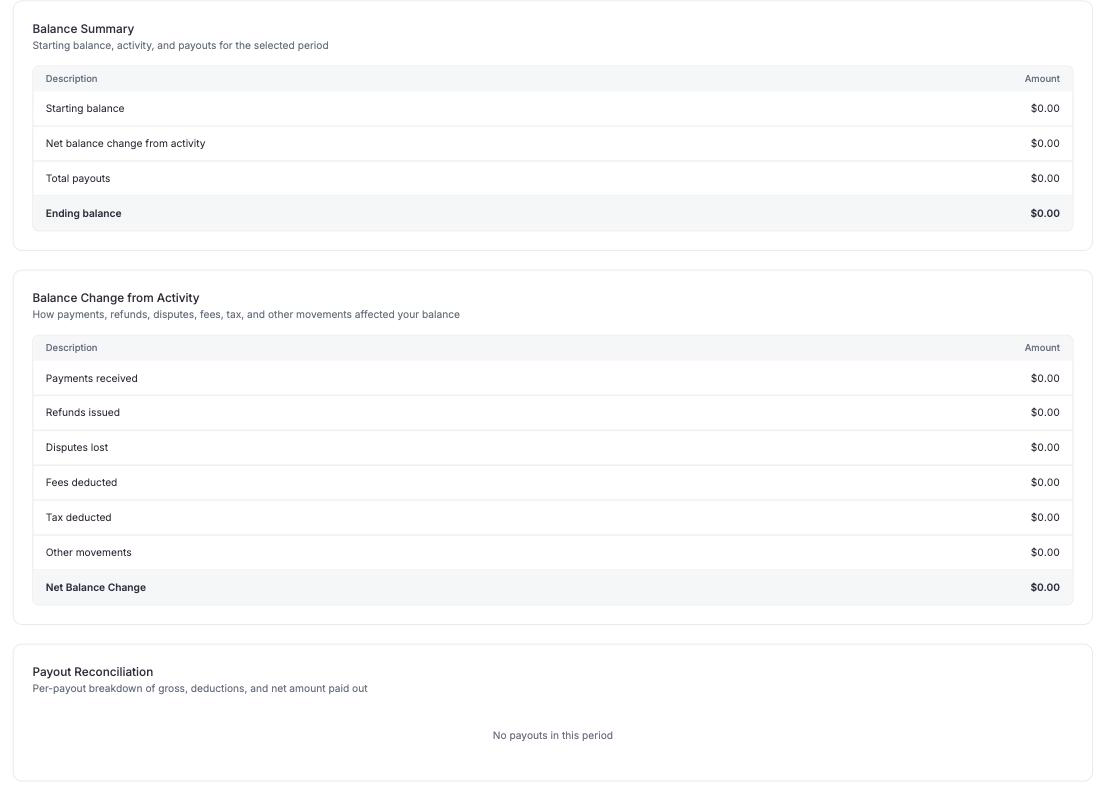Select the Ending balance row label
Viewport: 1120px width, 790px height.
tap(84, 214)
